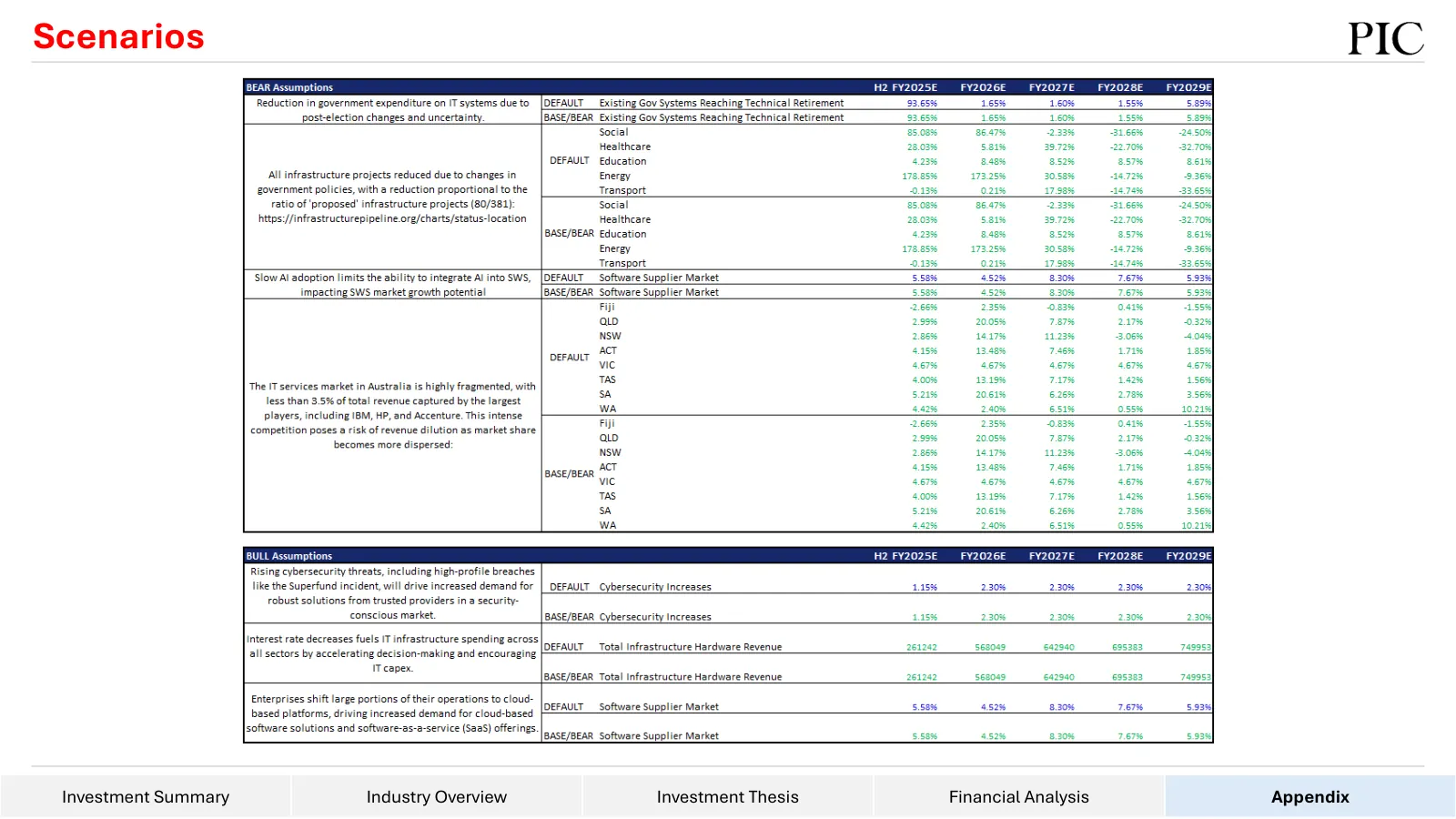Click 'Interest rate decreases fuels IT' text
Screen dimensions: 1456x819
click(392, 653)
